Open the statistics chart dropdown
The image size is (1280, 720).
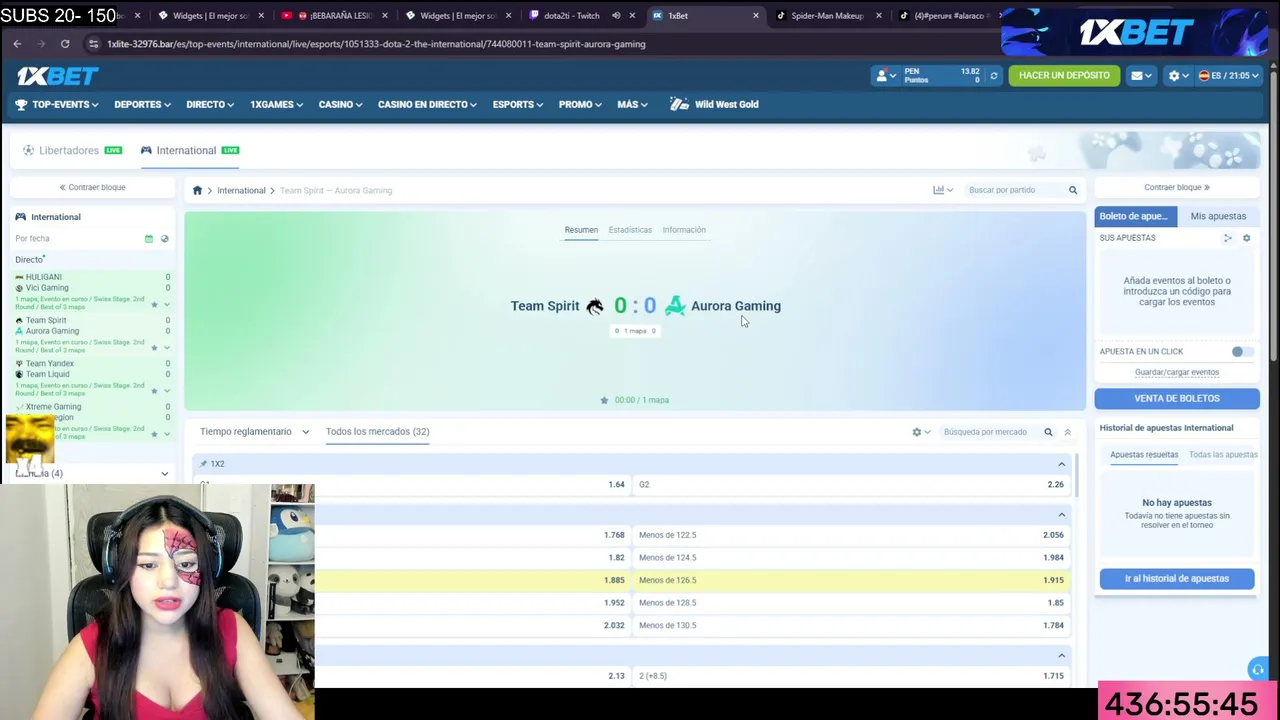click(x=943, y=190)
